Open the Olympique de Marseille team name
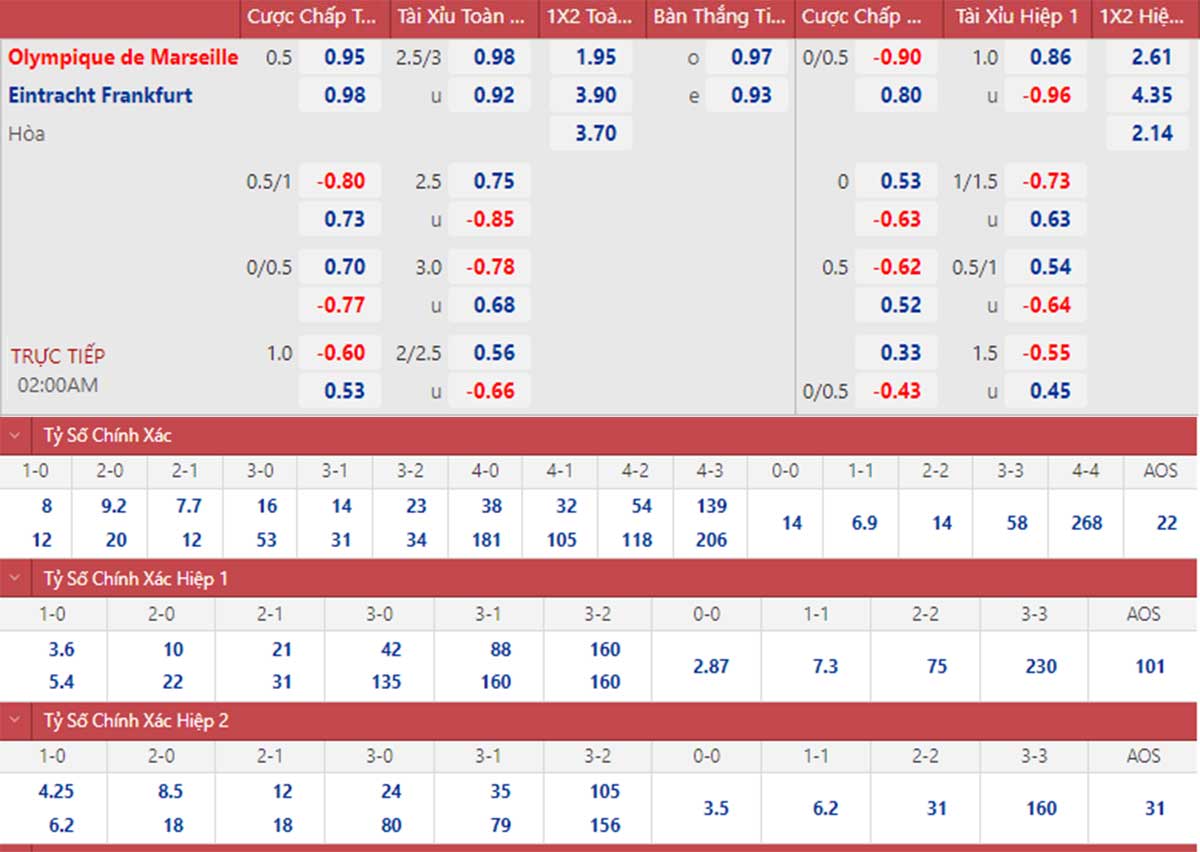The width and height of the screenshot is (1200, 852). click(124, 57)
